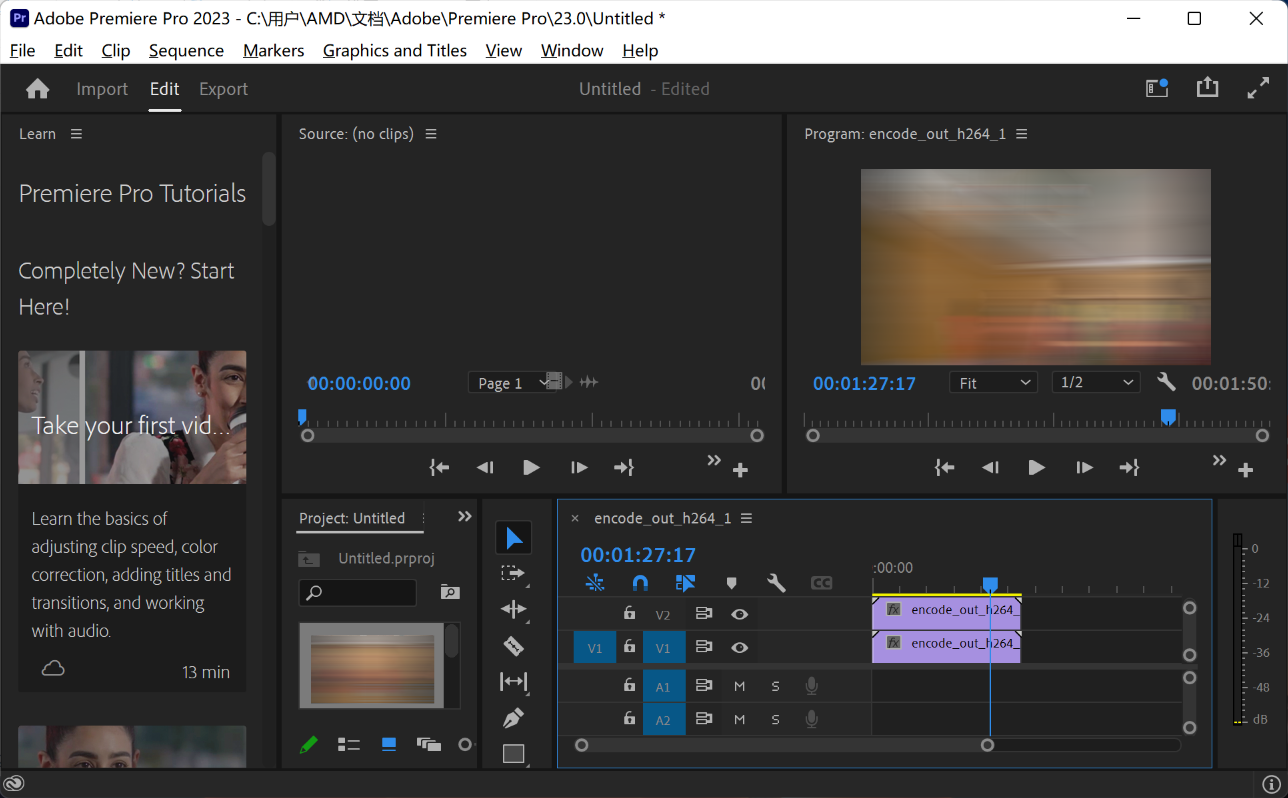Viewport: 1288px width, 798px height.
Task: Click the Import workspace button
Action: pos(102,89)
